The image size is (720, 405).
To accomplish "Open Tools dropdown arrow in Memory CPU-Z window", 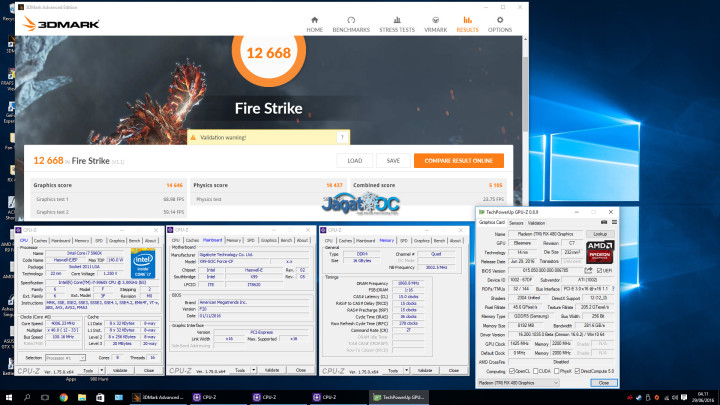I will click(x=406, y=371).
